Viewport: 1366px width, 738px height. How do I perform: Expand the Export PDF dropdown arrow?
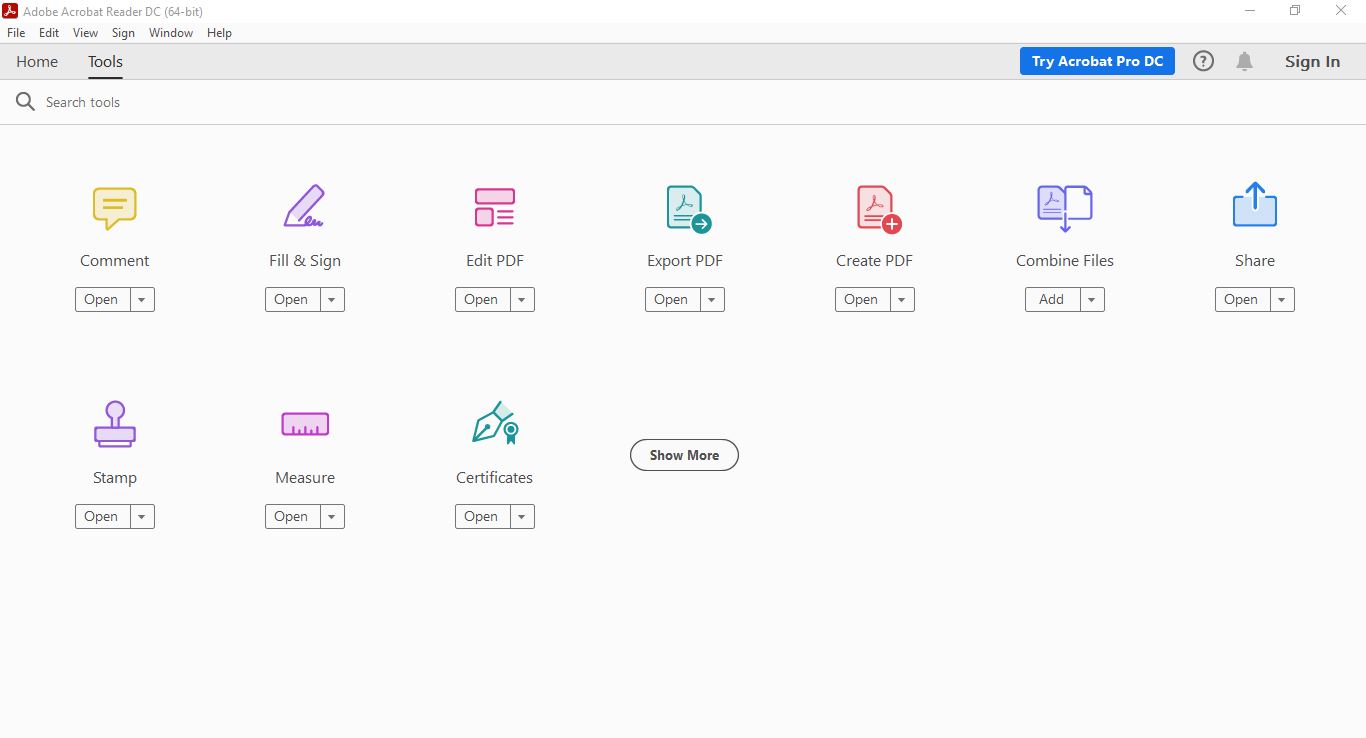pos(712,299)
